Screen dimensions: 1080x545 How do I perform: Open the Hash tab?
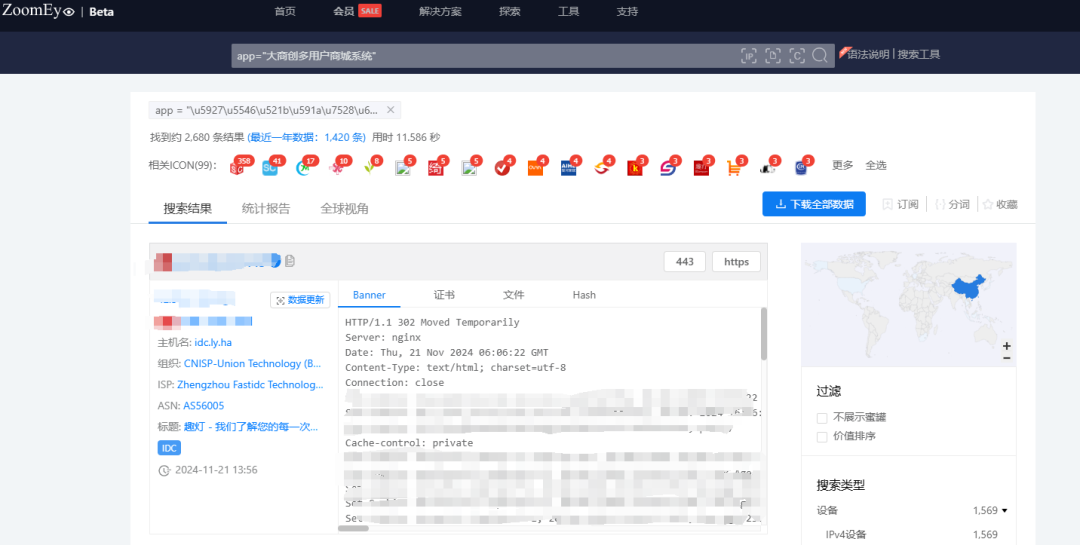[584, 295]
